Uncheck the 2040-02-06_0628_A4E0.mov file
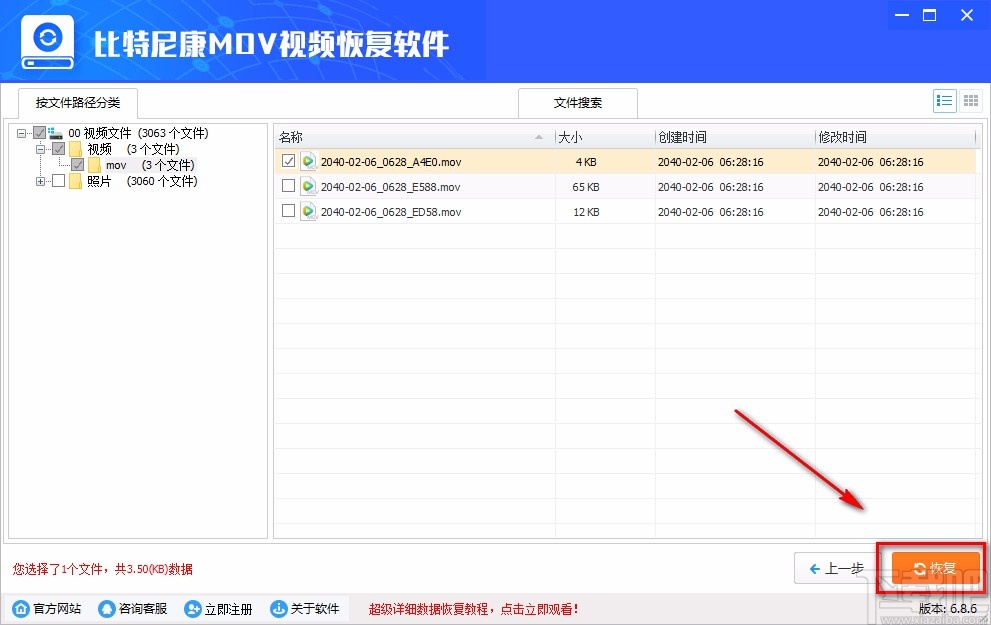Image resolution: width=991 pixels, height=625 pixels. pyautogui.click(x=288, y=162)
